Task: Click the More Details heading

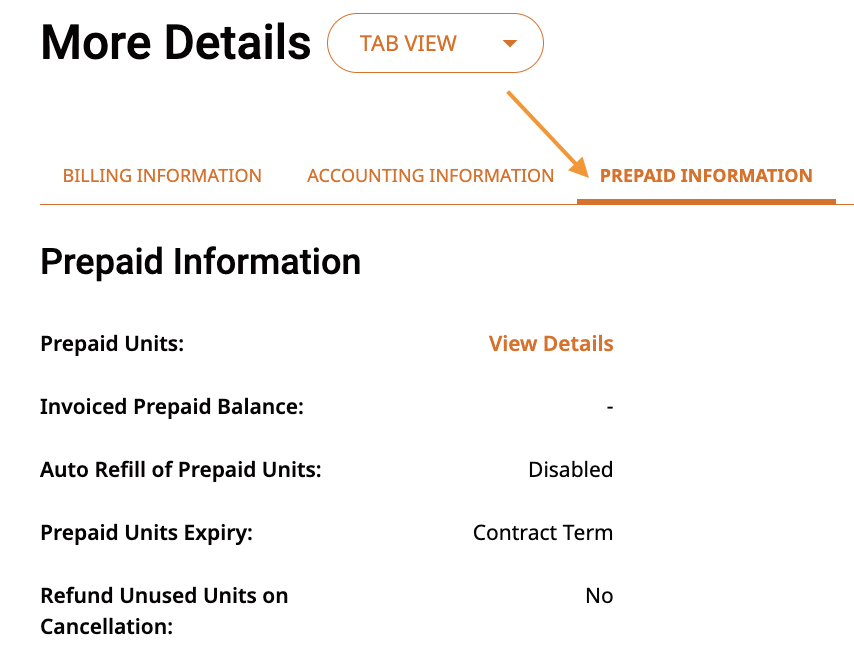Action: click(x=175, y=43)
